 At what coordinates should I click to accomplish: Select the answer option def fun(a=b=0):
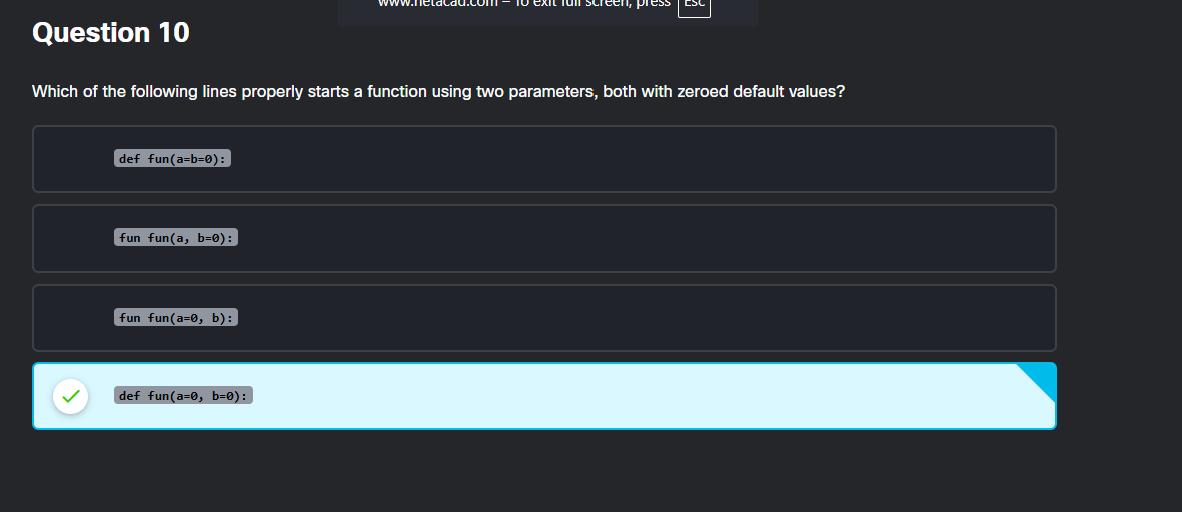[544, 159]
